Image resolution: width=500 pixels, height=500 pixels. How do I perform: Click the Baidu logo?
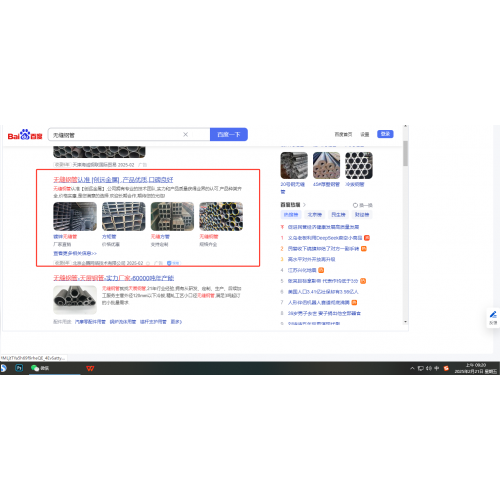25,135
